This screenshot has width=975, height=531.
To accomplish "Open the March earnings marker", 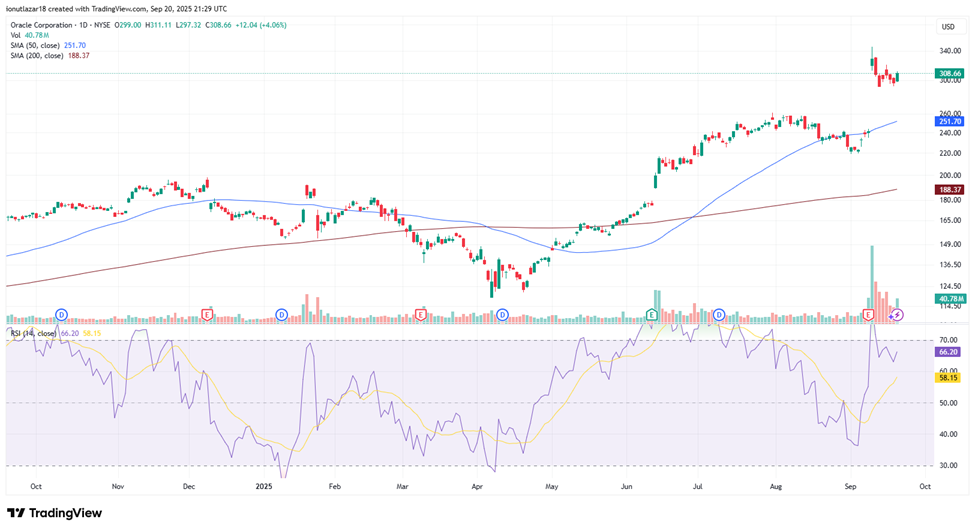I will click(x=420, y=314).
